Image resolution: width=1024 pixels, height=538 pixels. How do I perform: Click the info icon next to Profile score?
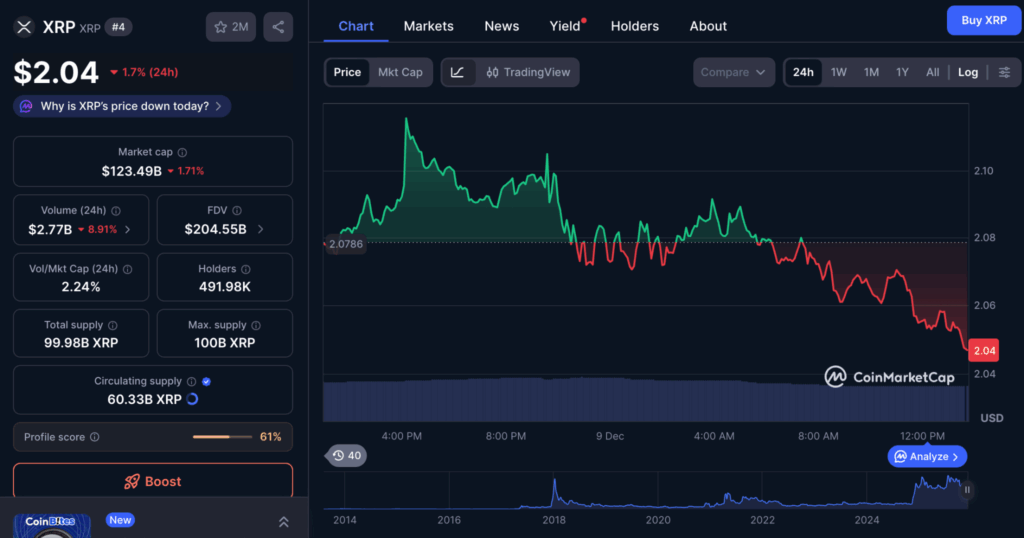point(95,437)
